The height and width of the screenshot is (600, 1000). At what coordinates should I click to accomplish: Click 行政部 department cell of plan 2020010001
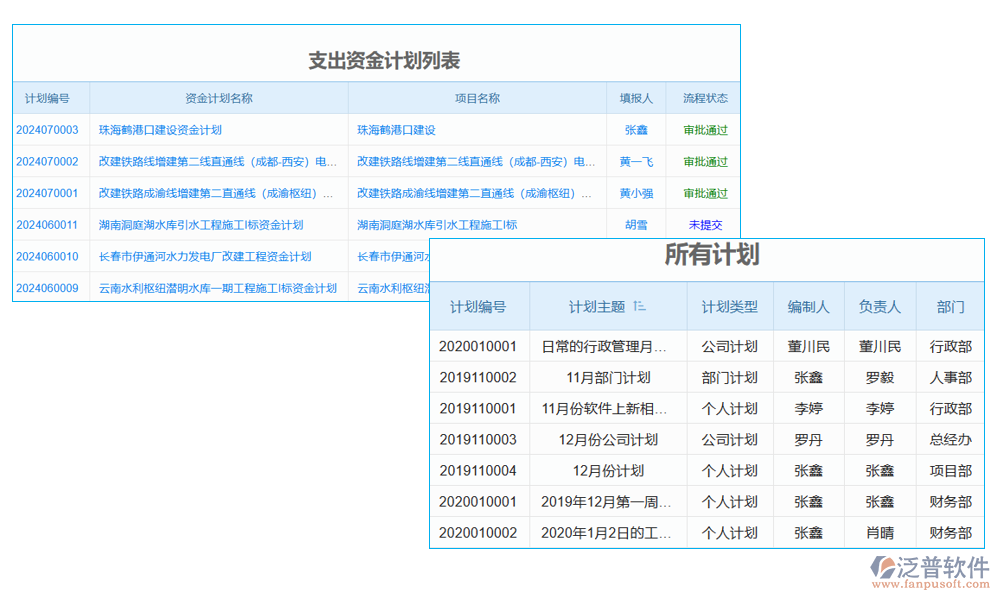(x=951, y=346)
